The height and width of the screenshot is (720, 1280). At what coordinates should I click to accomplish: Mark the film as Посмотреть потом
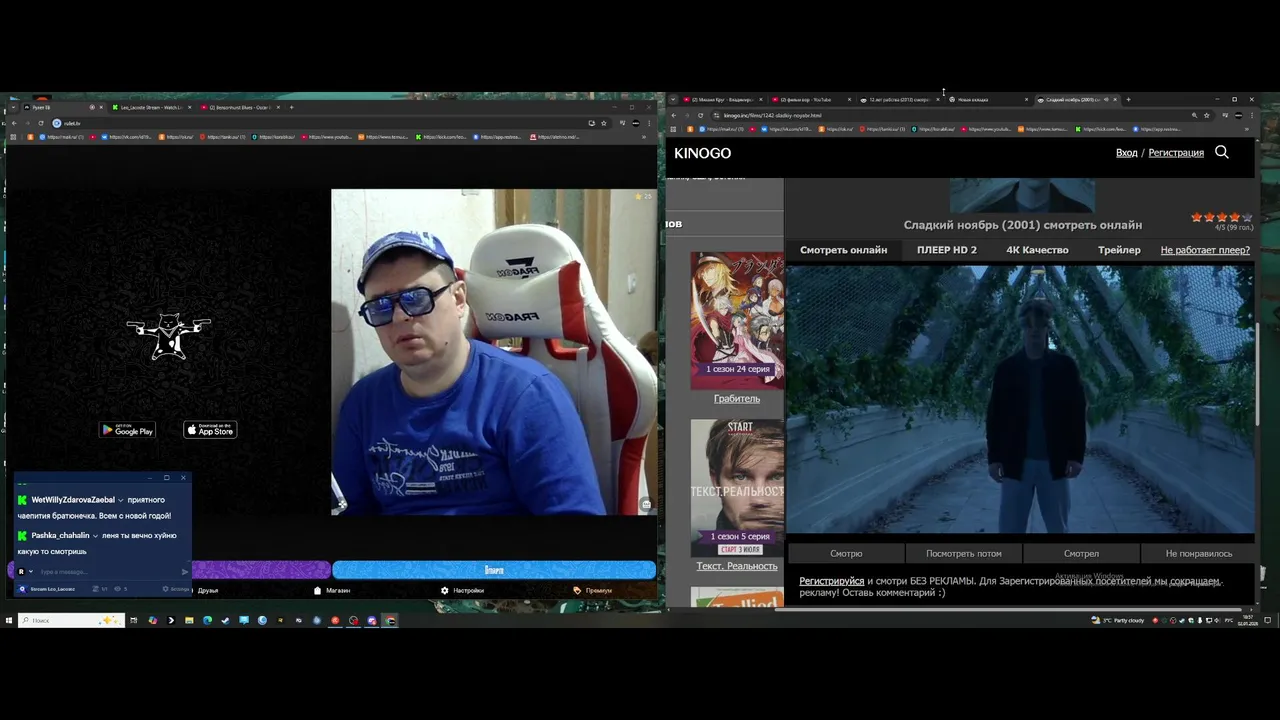point(963,553)
